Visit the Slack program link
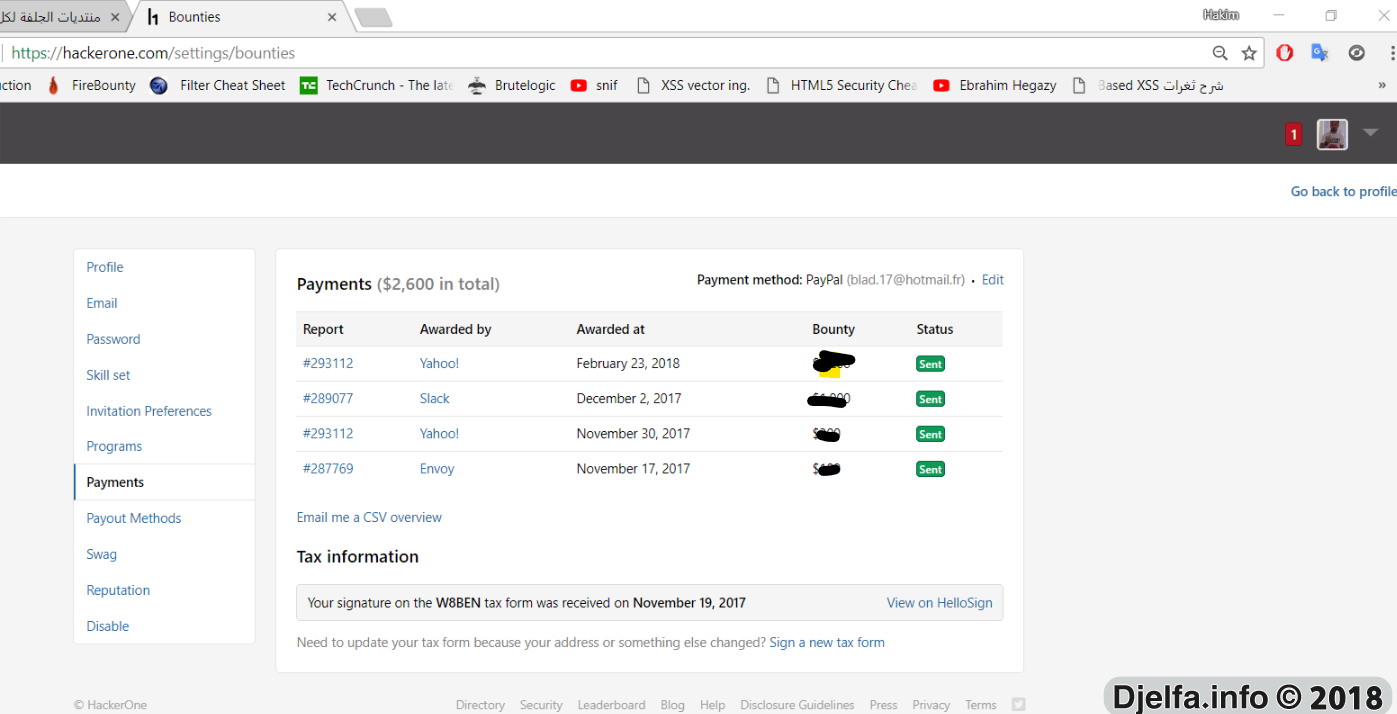This screenshot has height=714, width=1397. [x=435, y=398]
